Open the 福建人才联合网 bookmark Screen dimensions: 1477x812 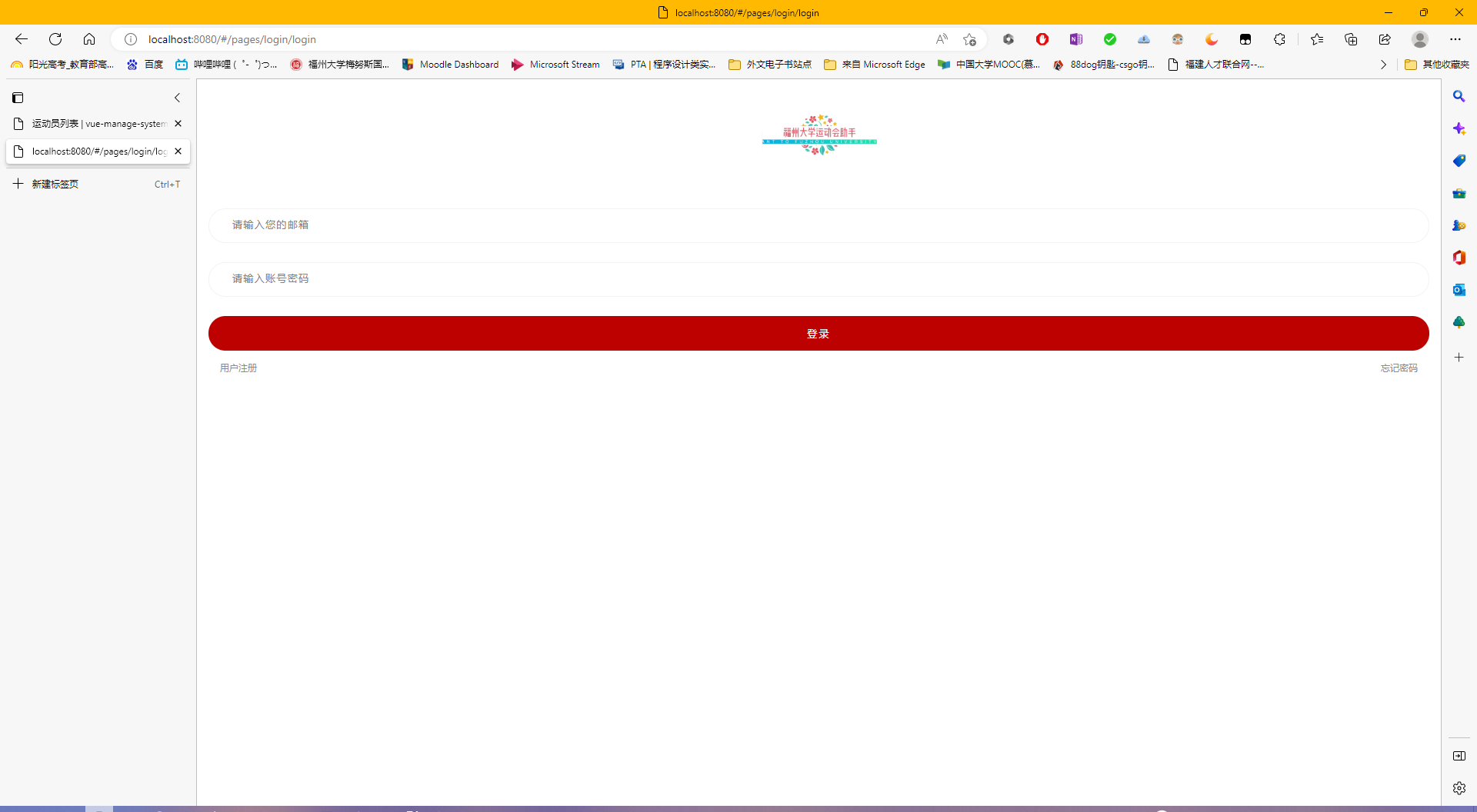[x=1215, y=65]
